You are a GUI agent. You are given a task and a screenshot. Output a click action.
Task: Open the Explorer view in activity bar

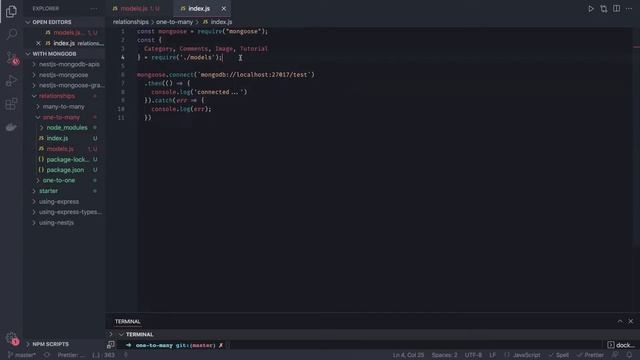point(11,11)
